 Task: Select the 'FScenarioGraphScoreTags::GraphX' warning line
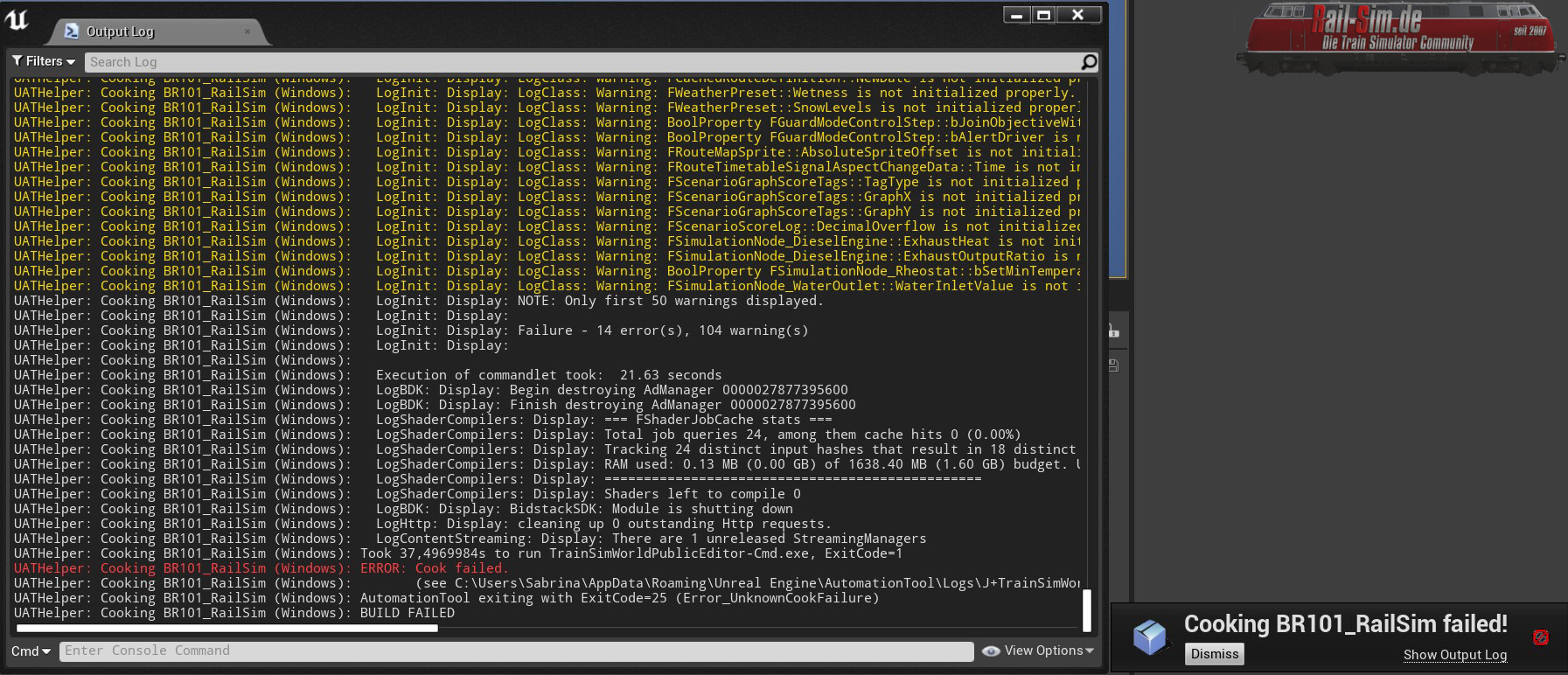[x=547, y=197]
